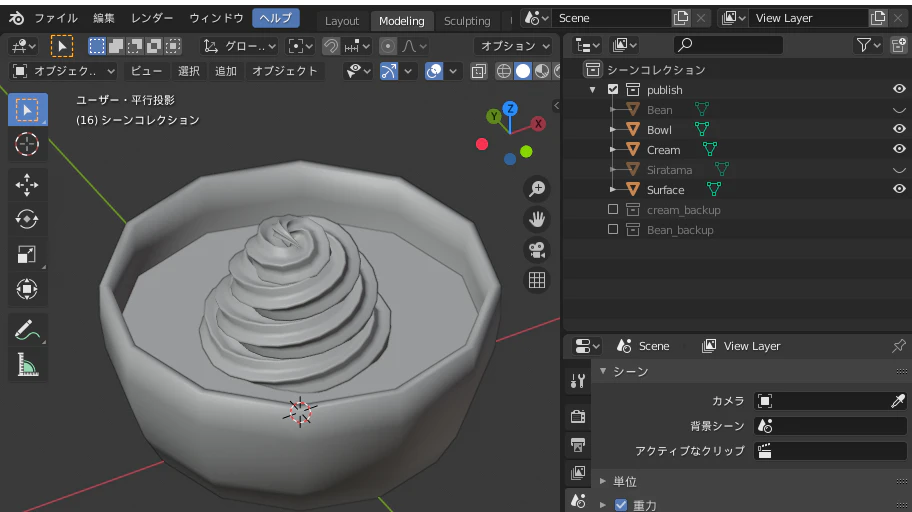912x512 pixels.
Task: Toggle snapping magnet in header
Action: point(332,46)
